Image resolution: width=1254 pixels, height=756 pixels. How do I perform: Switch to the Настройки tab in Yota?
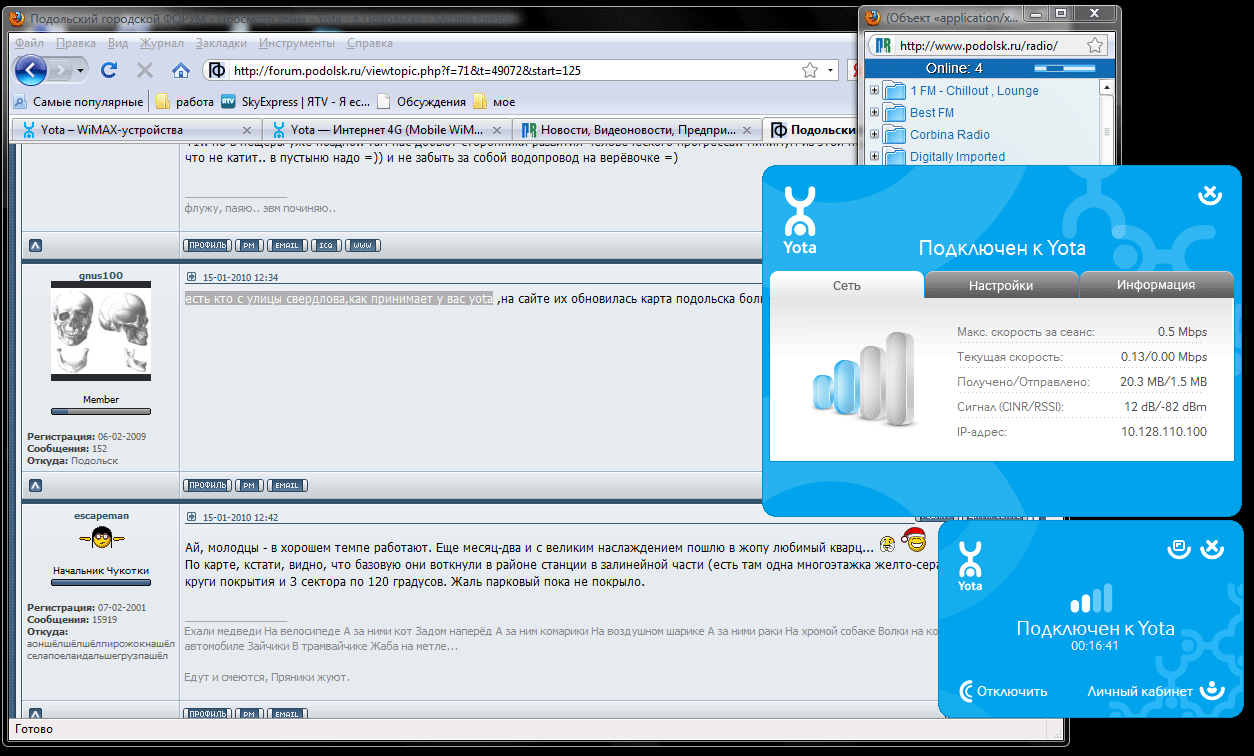[x=1001, y=285]
